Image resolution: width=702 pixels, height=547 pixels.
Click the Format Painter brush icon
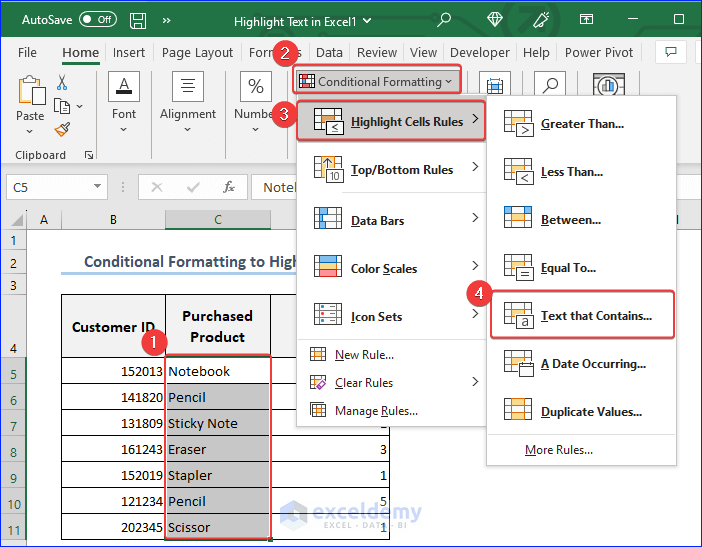[62, 129]
